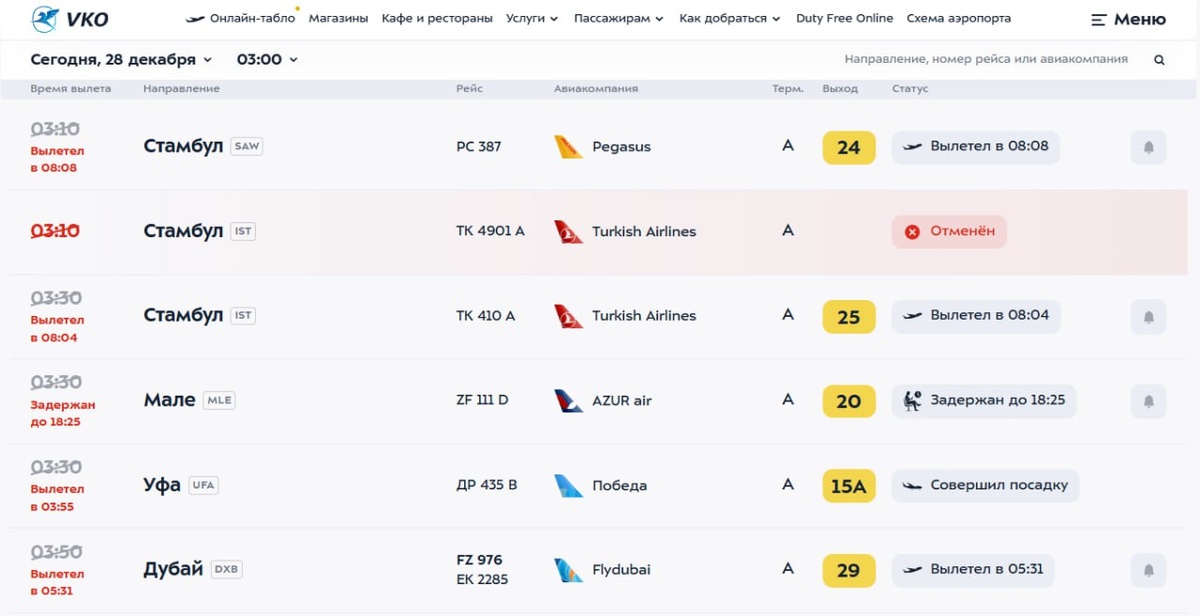Open the 'Магазины' menu item
Image resolution: width=1200 pixels, height=616 pixels.
point(338,19)
